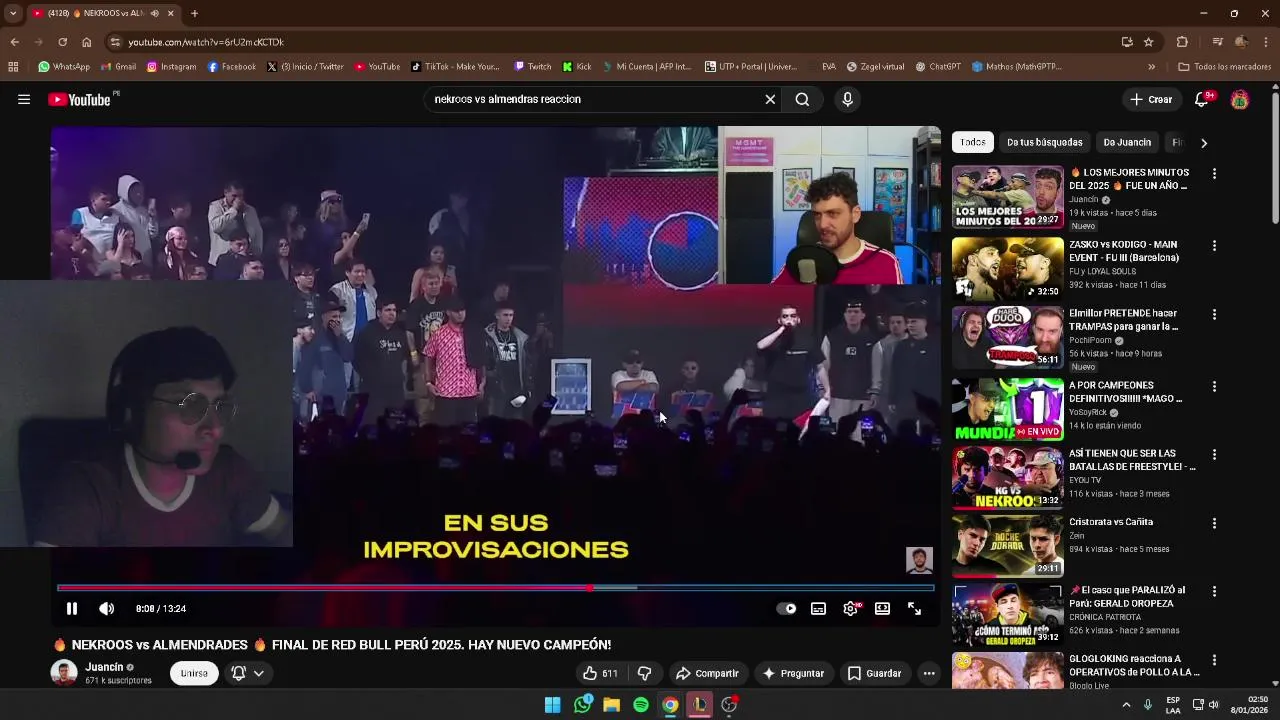Open Juancín channel avatar
Viewport: 1280px width, 720px height.
pyautogui.click(x=64, y=673)
